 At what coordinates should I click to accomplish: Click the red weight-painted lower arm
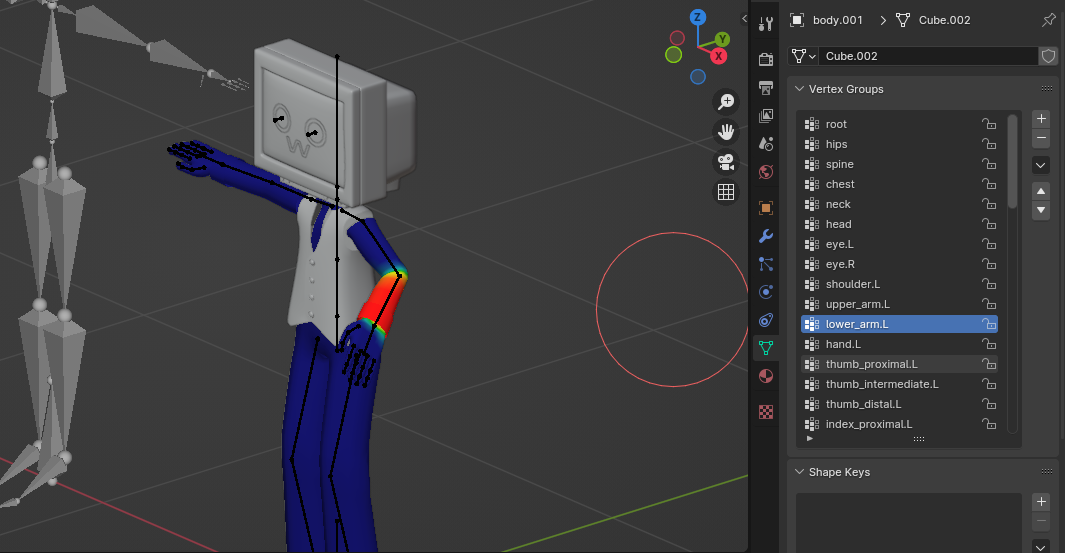tap(382, 301)
